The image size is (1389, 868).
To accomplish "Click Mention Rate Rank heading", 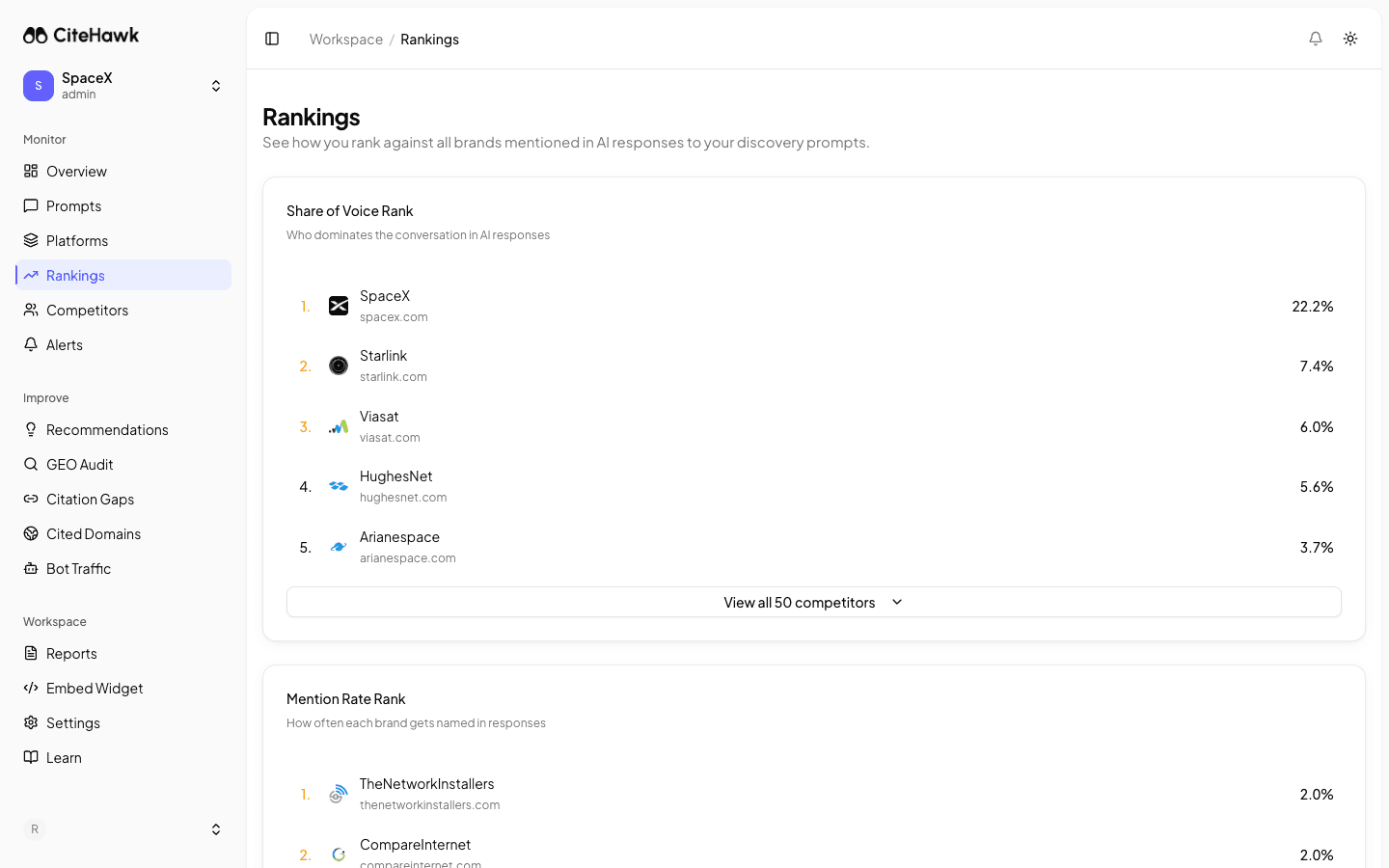I will [x=346, y=698].
